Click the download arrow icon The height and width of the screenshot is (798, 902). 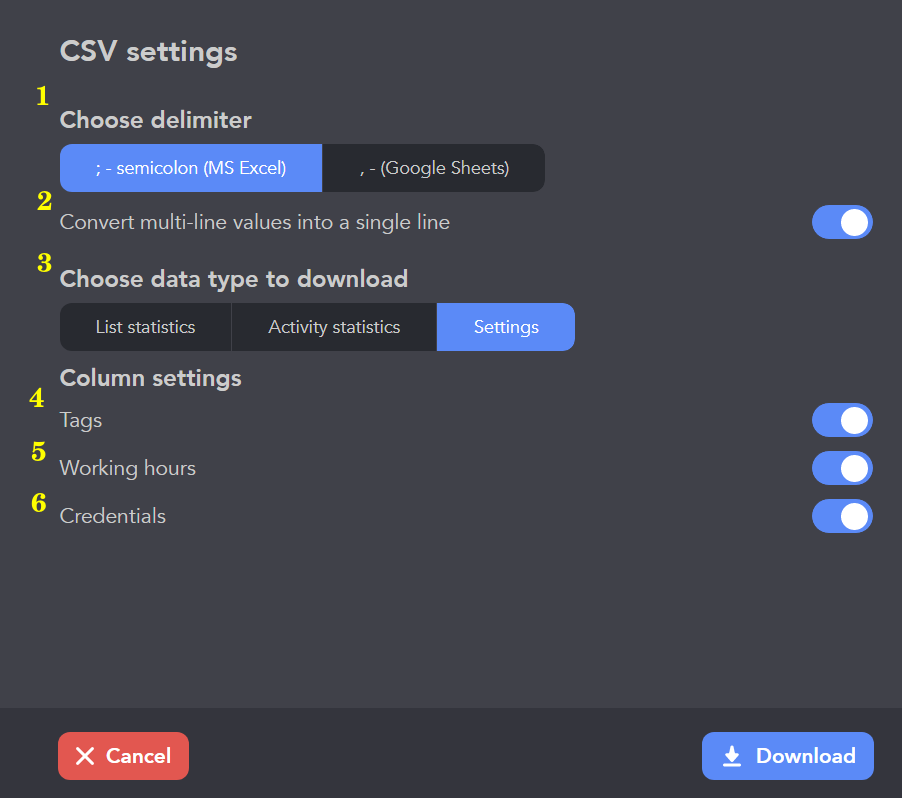(732, 756)
